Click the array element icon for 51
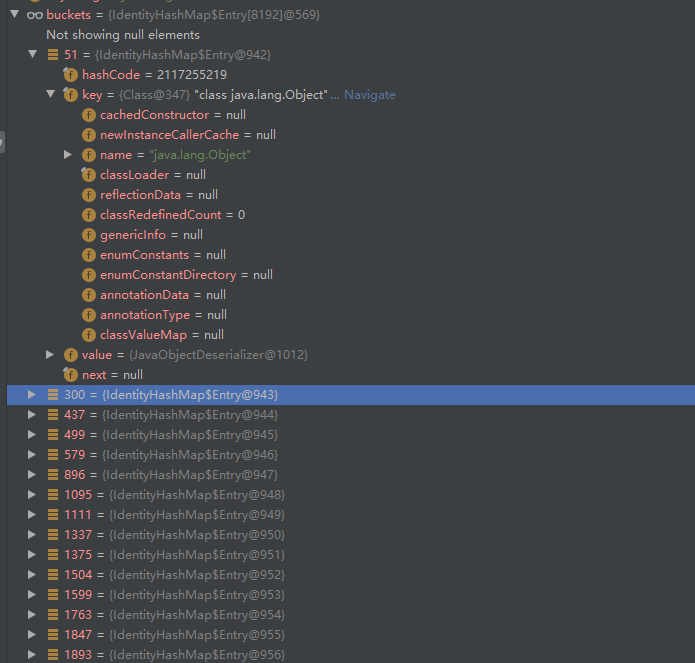Screen dimensions: 695x663 tap(53, 55)
